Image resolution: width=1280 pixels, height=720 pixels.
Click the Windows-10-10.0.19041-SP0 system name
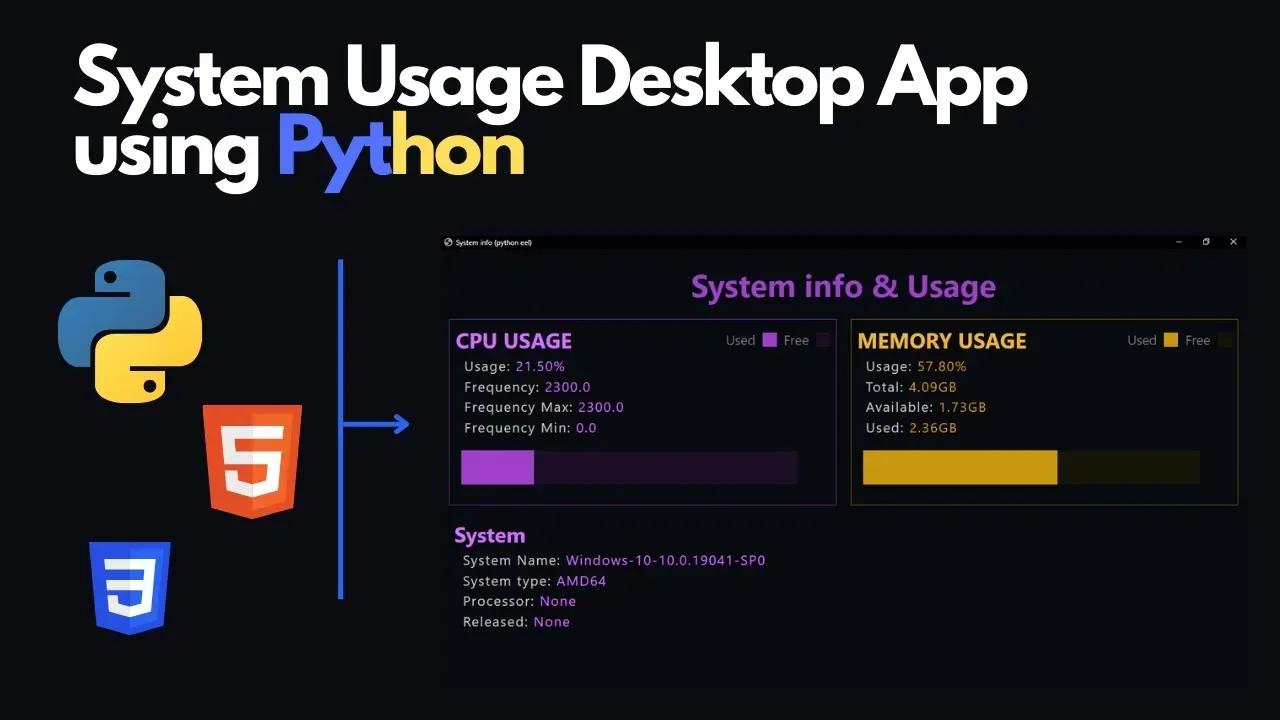665,560
